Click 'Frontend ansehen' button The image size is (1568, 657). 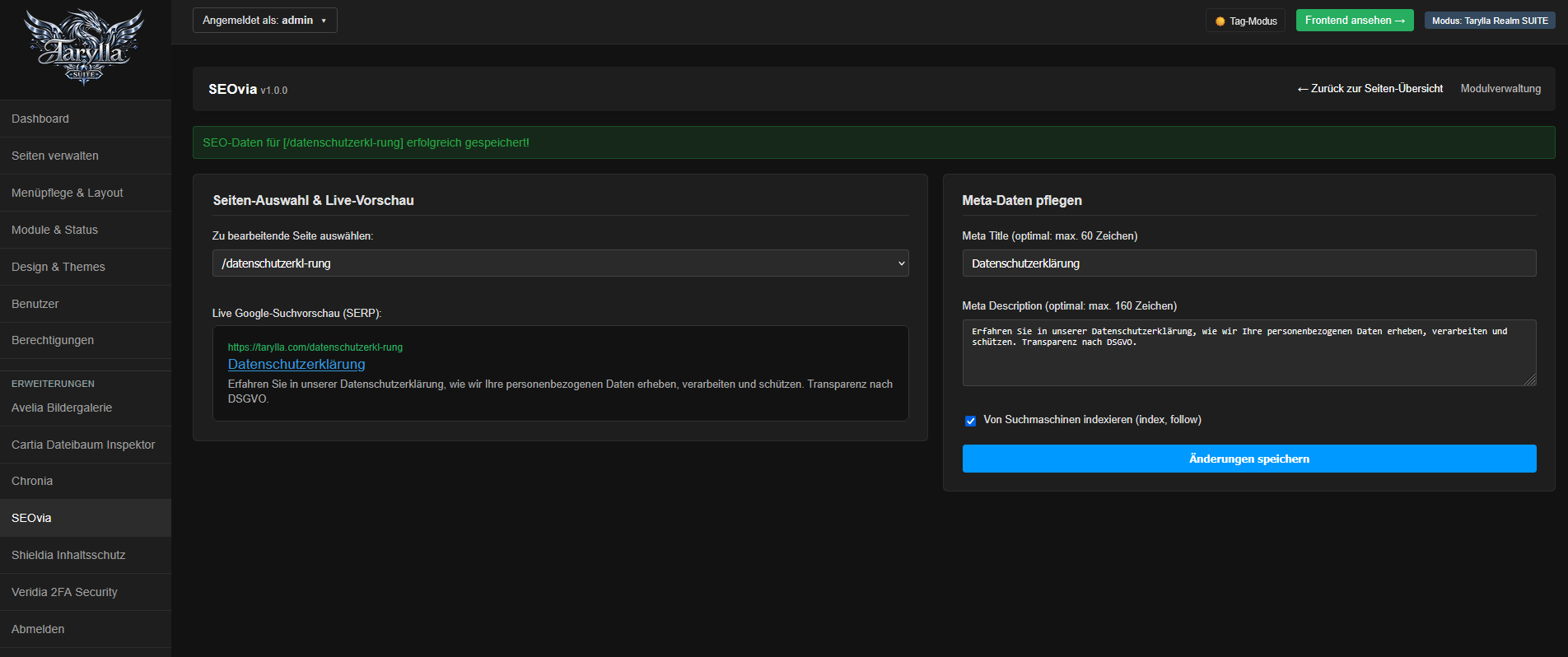coord(1355,21)
